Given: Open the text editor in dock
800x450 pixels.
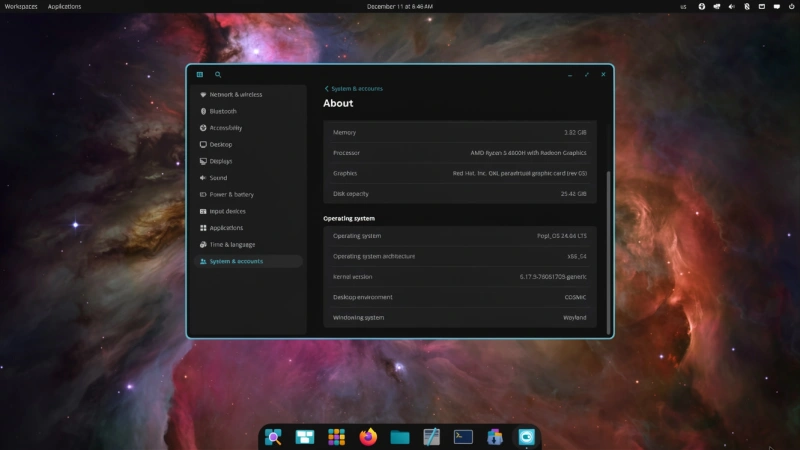Looking at the screenshot, I should point(431,437).
